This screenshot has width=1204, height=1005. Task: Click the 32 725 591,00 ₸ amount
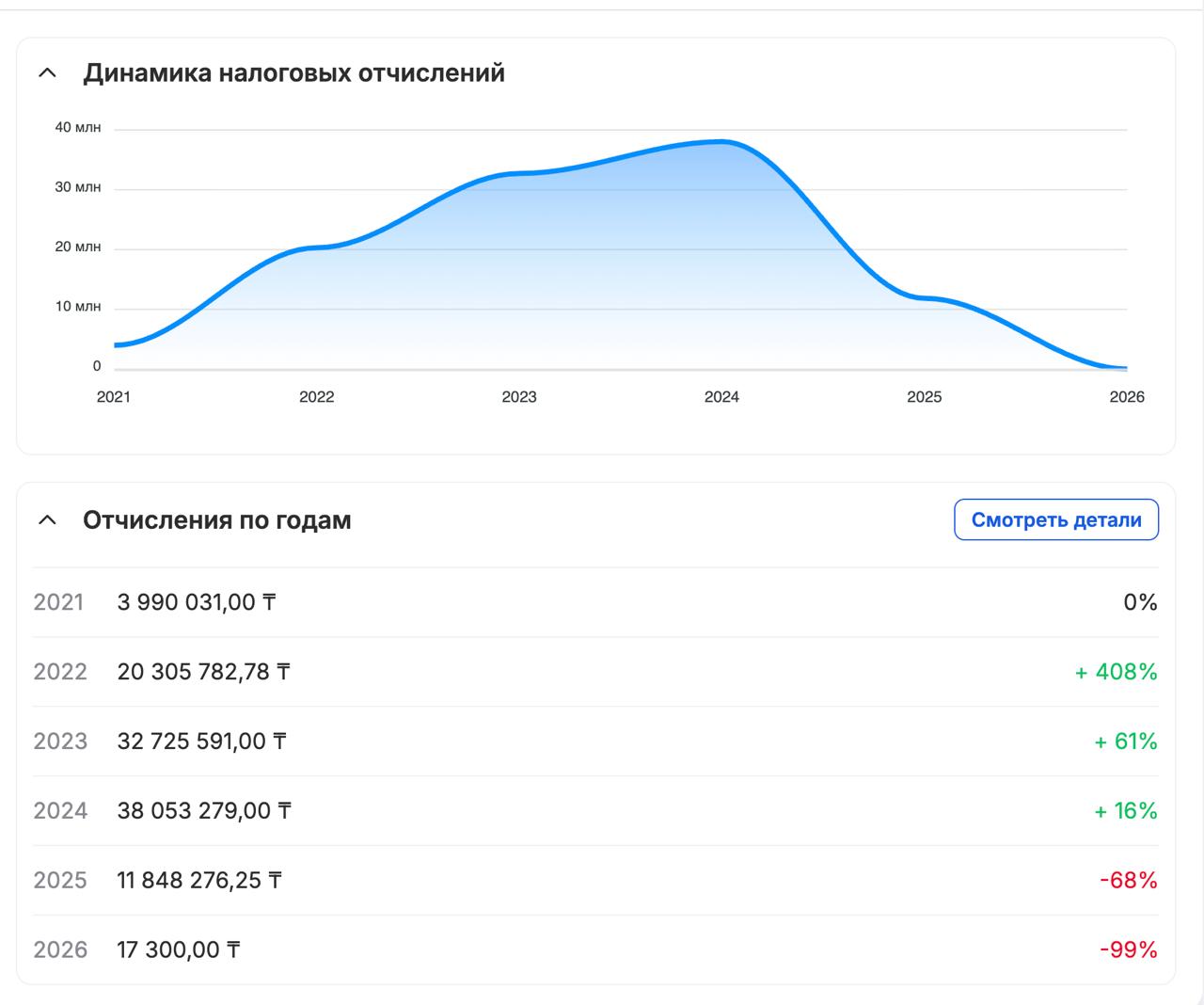coord(201,742)
